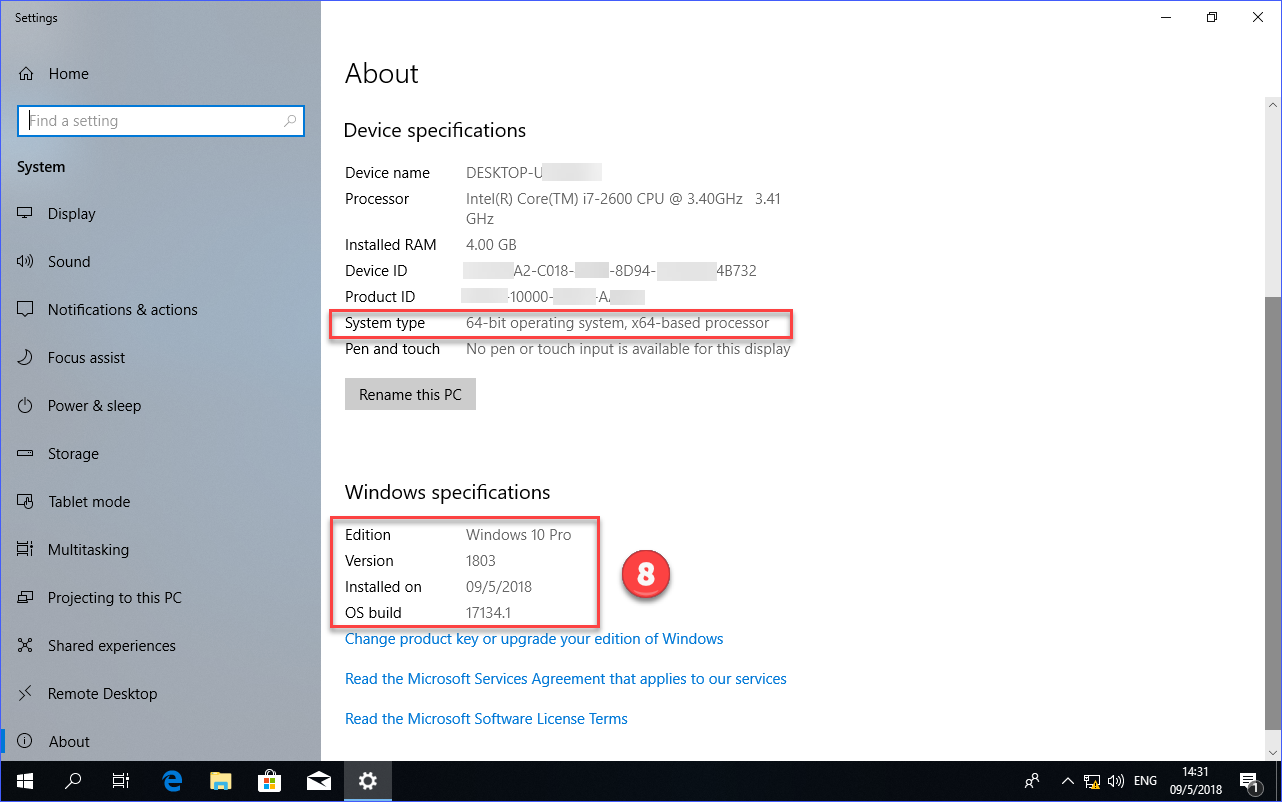Restore down the Settings window
Viewport: 1282px width, 802px height.
point(1212,17)
